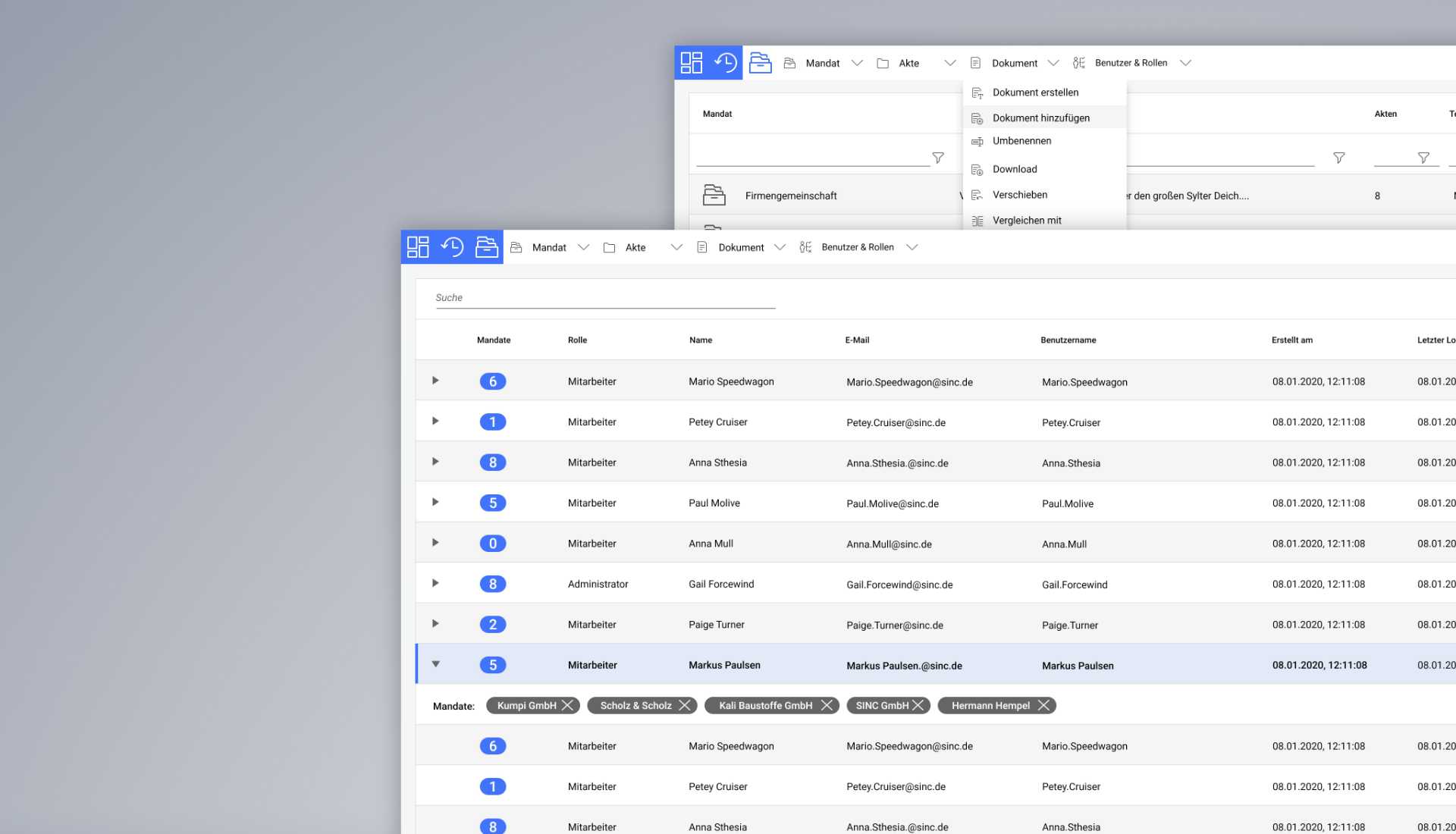Click Gail Forcewind's mandate count badge
Screen dimensions: 1456x834
(x=493, y=585)
